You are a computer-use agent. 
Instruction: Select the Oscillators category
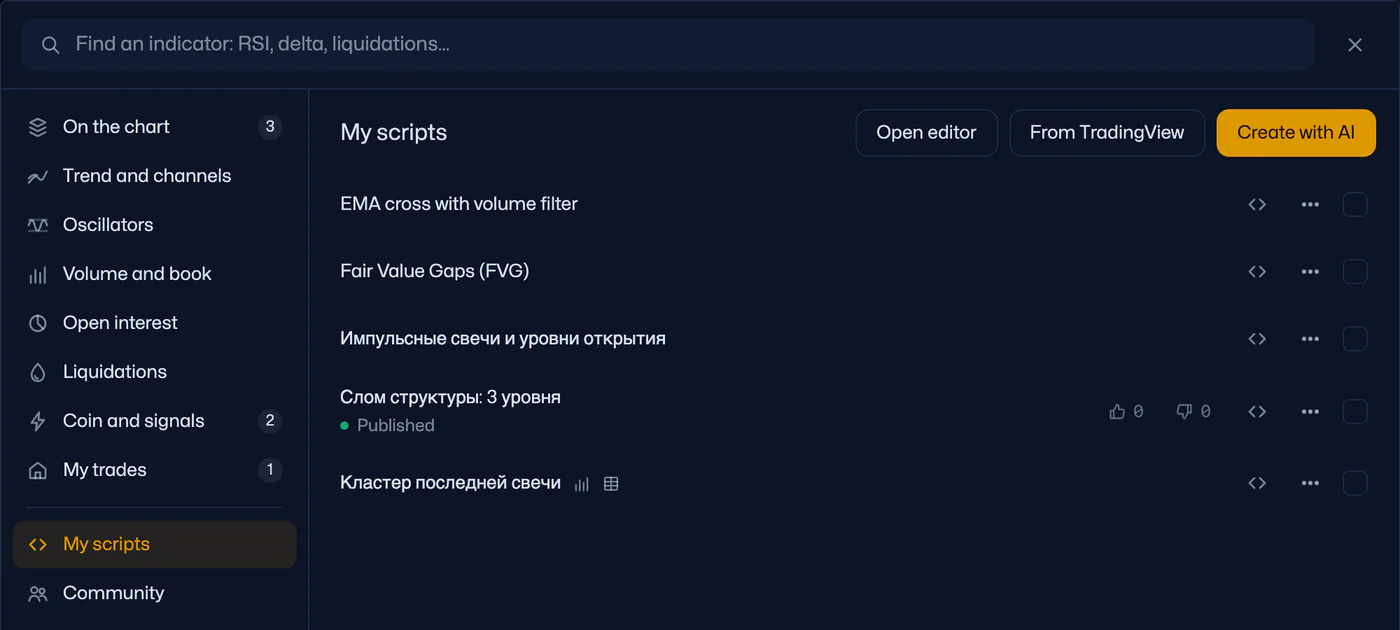tap(154, 225)
